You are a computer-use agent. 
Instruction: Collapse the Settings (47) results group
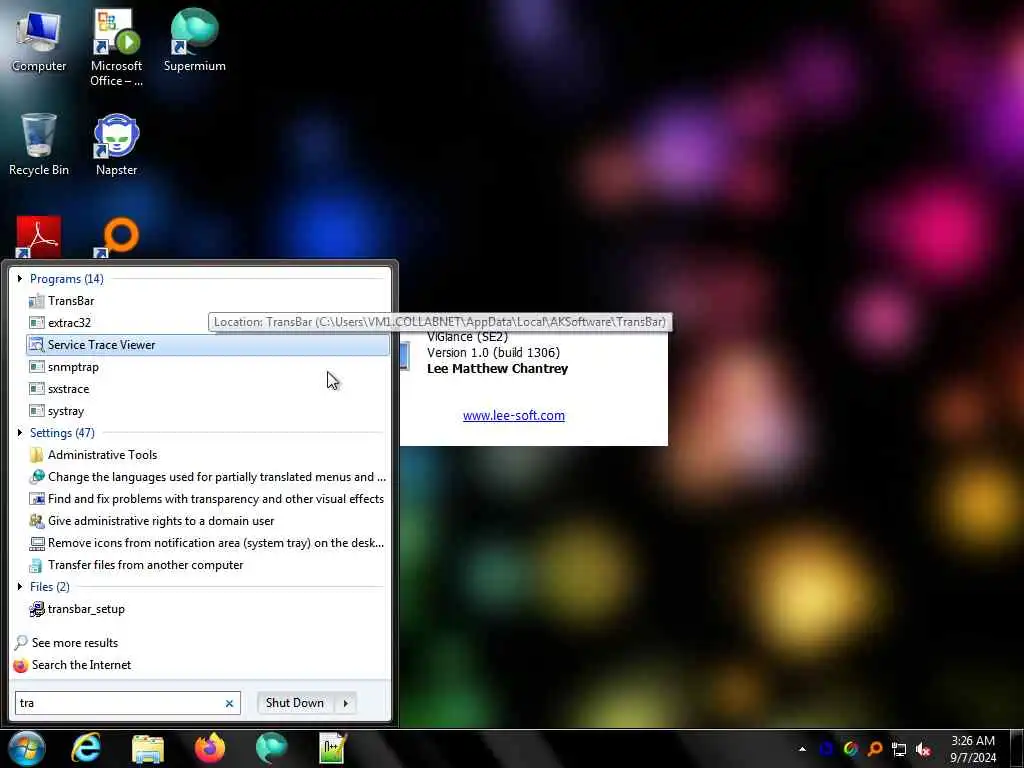point(20,433)
